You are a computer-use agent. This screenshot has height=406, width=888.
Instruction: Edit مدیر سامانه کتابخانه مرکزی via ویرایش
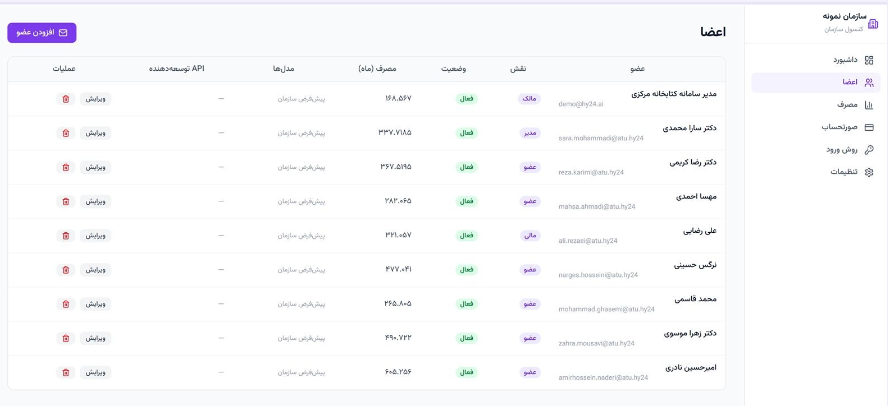click(x=95, y=99)
